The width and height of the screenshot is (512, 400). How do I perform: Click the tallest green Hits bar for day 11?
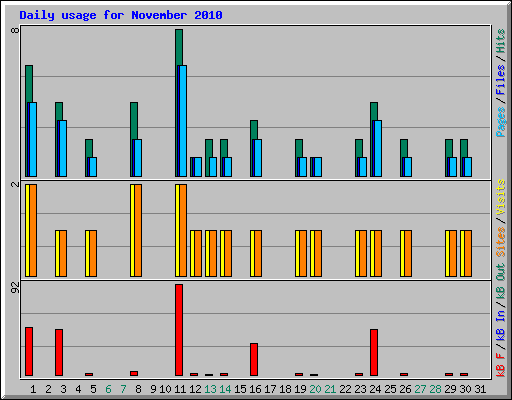(179, 47)
